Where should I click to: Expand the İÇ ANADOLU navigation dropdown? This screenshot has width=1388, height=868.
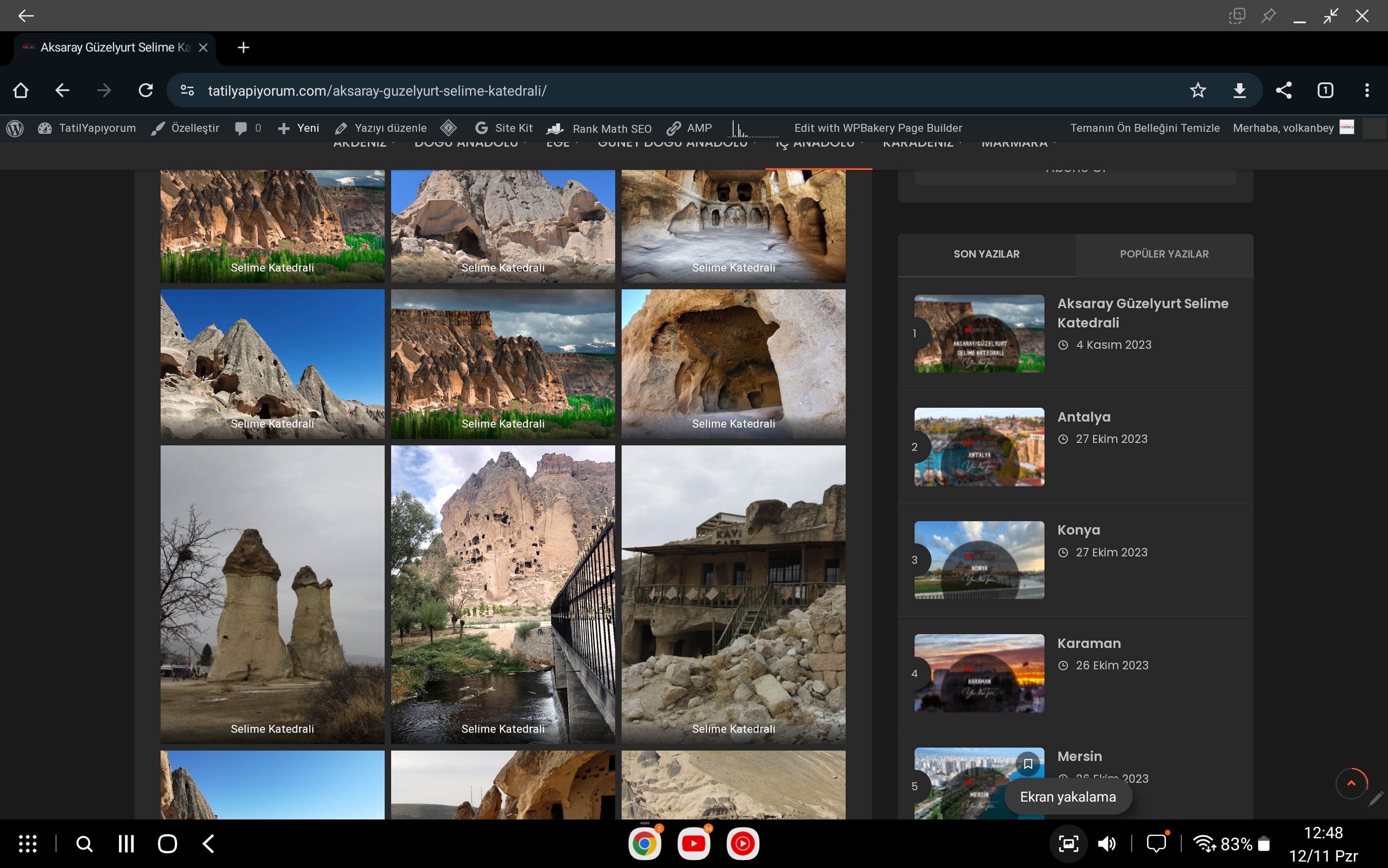[x=819, y=144]
